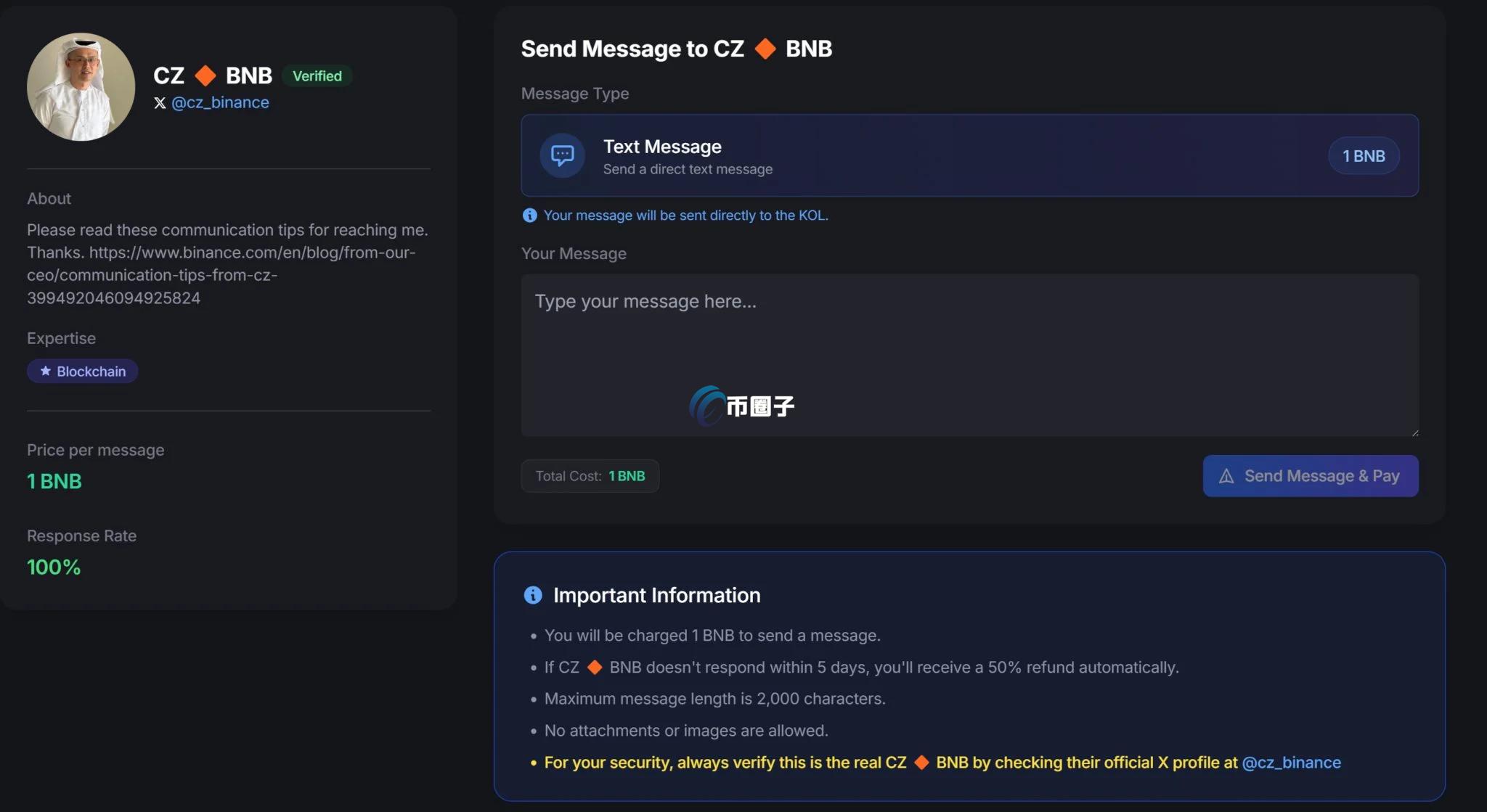The image size is (1487, 812).
Task: Click the 100% response rate value
Action: pos(54,567)
